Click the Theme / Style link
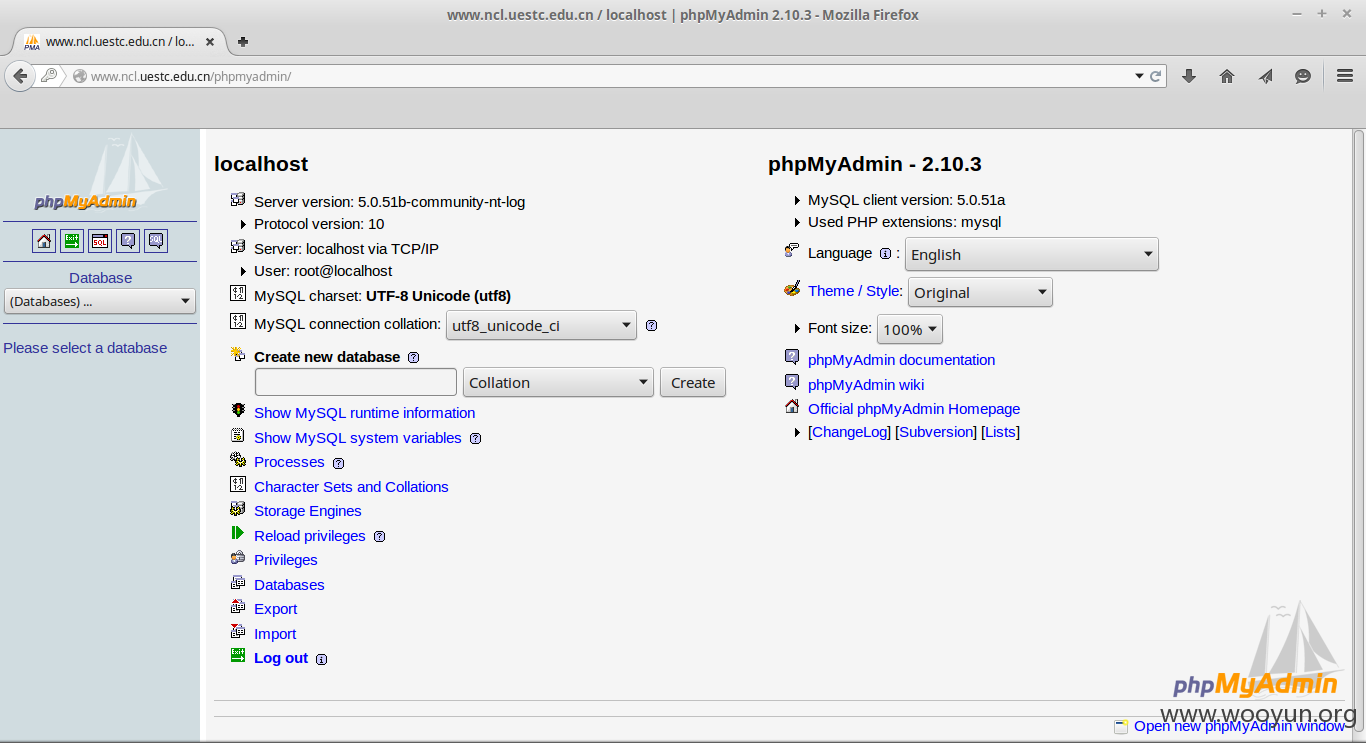 [855, 291]
